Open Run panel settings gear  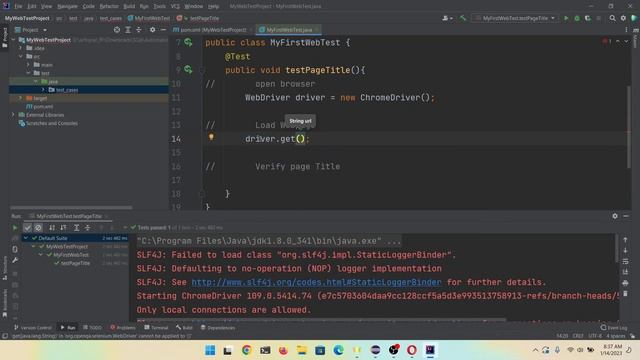coord(615,216)
